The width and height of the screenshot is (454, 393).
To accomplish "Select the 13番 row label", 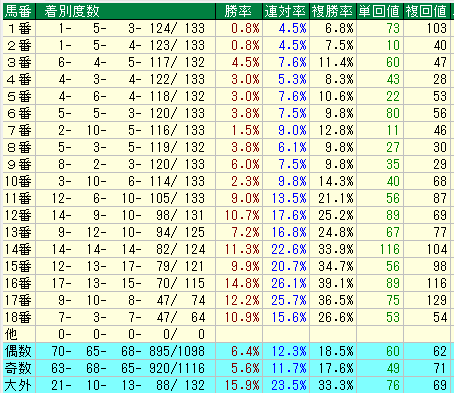I will pos(18,233).
